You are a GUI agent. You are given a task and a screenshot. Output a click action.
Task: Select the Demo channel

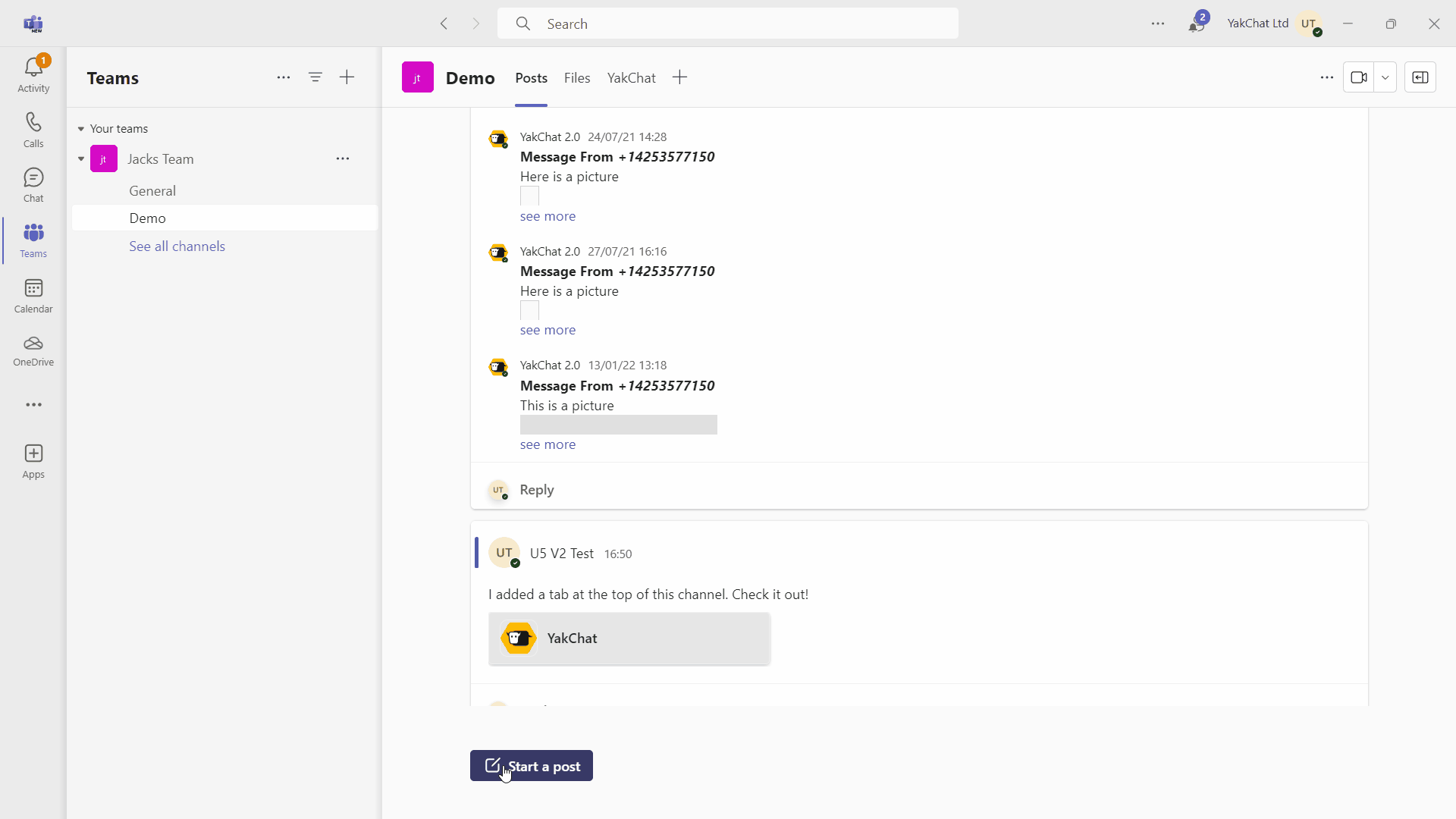pyautogui.click(x=224, y=218)
